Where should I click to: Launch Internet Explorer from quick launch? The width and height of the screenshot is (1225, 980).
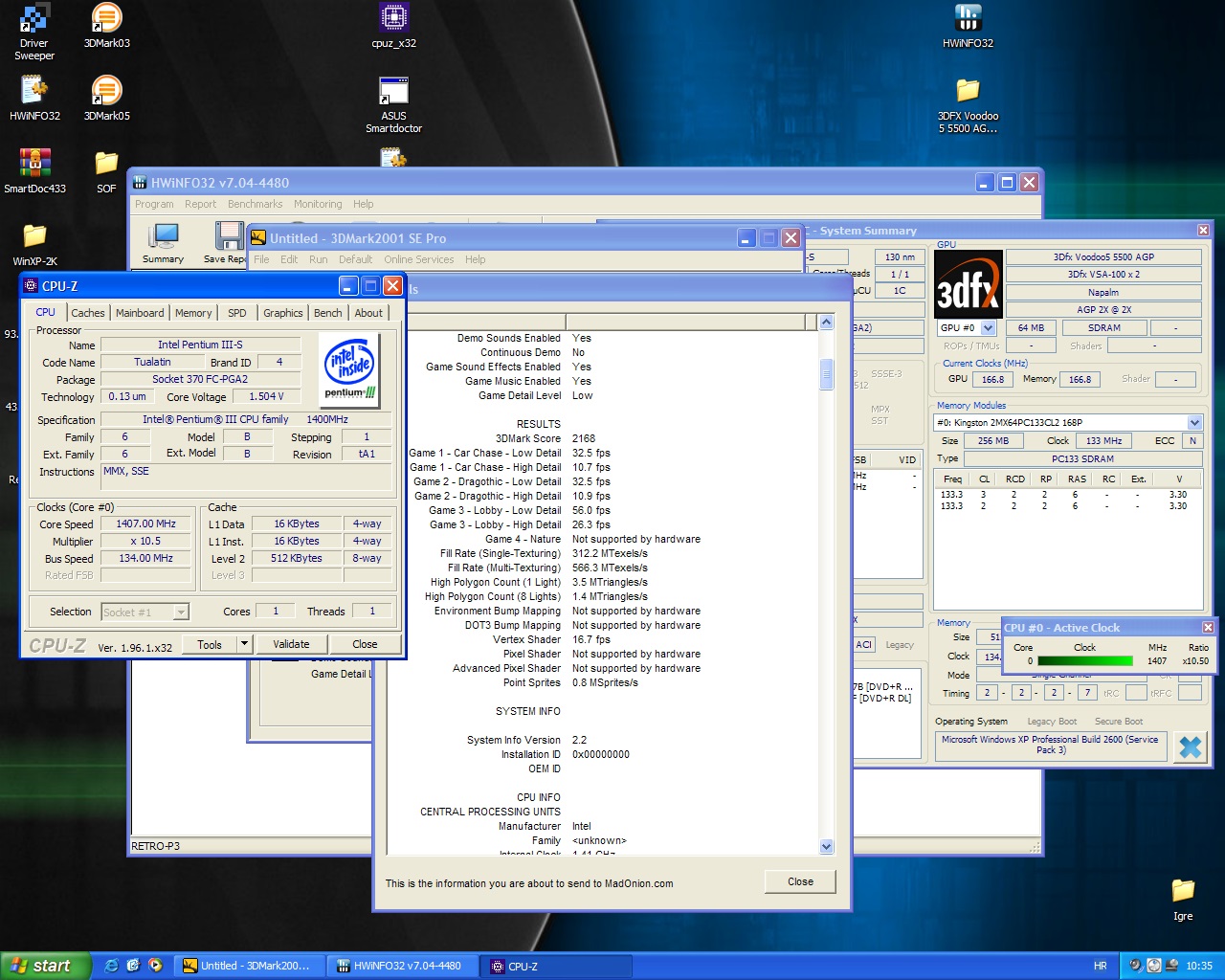click(111, 966)
